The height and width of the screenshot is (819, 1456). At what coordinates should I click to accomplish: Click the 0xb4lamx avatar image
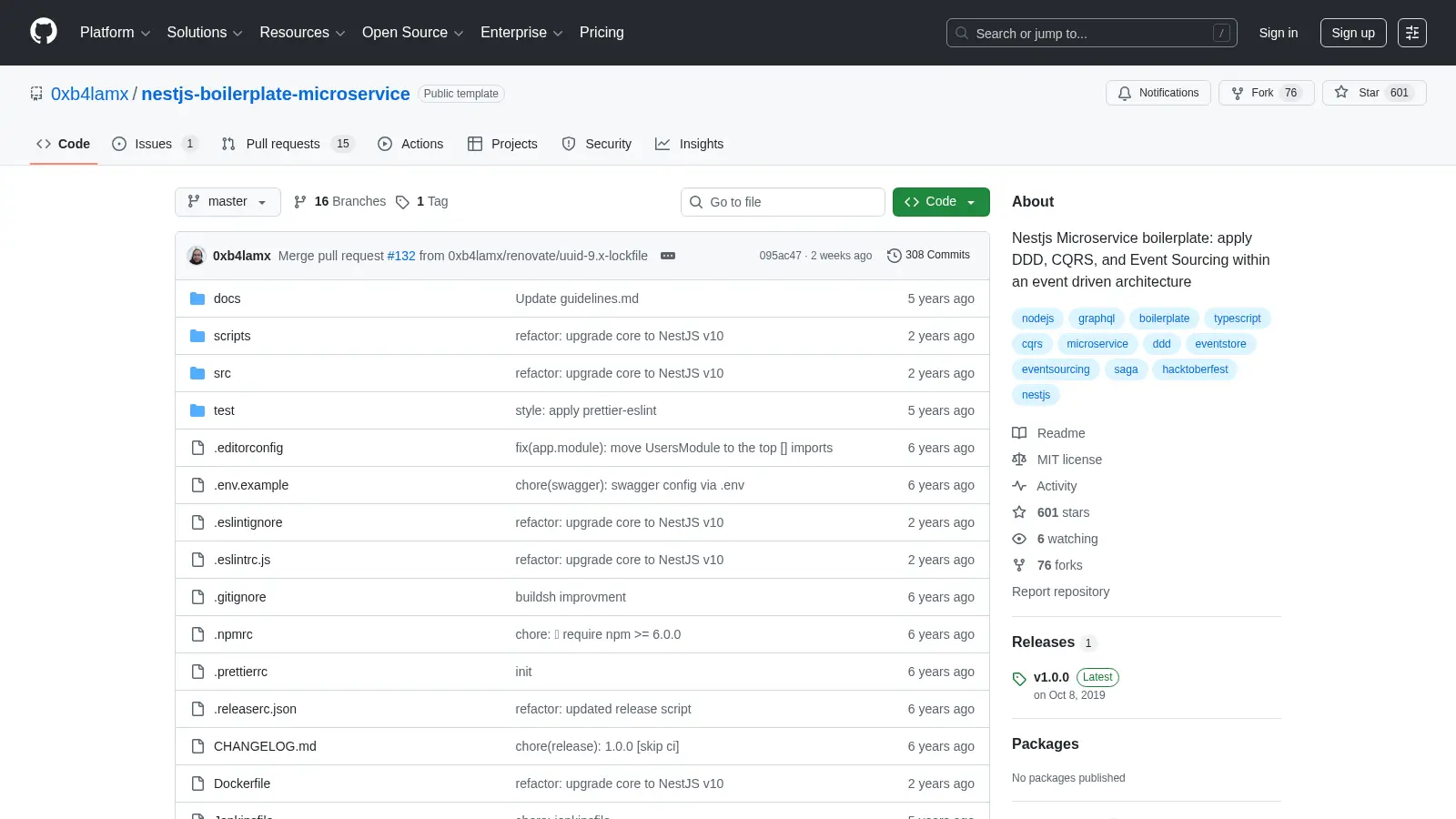click(197, 256)
